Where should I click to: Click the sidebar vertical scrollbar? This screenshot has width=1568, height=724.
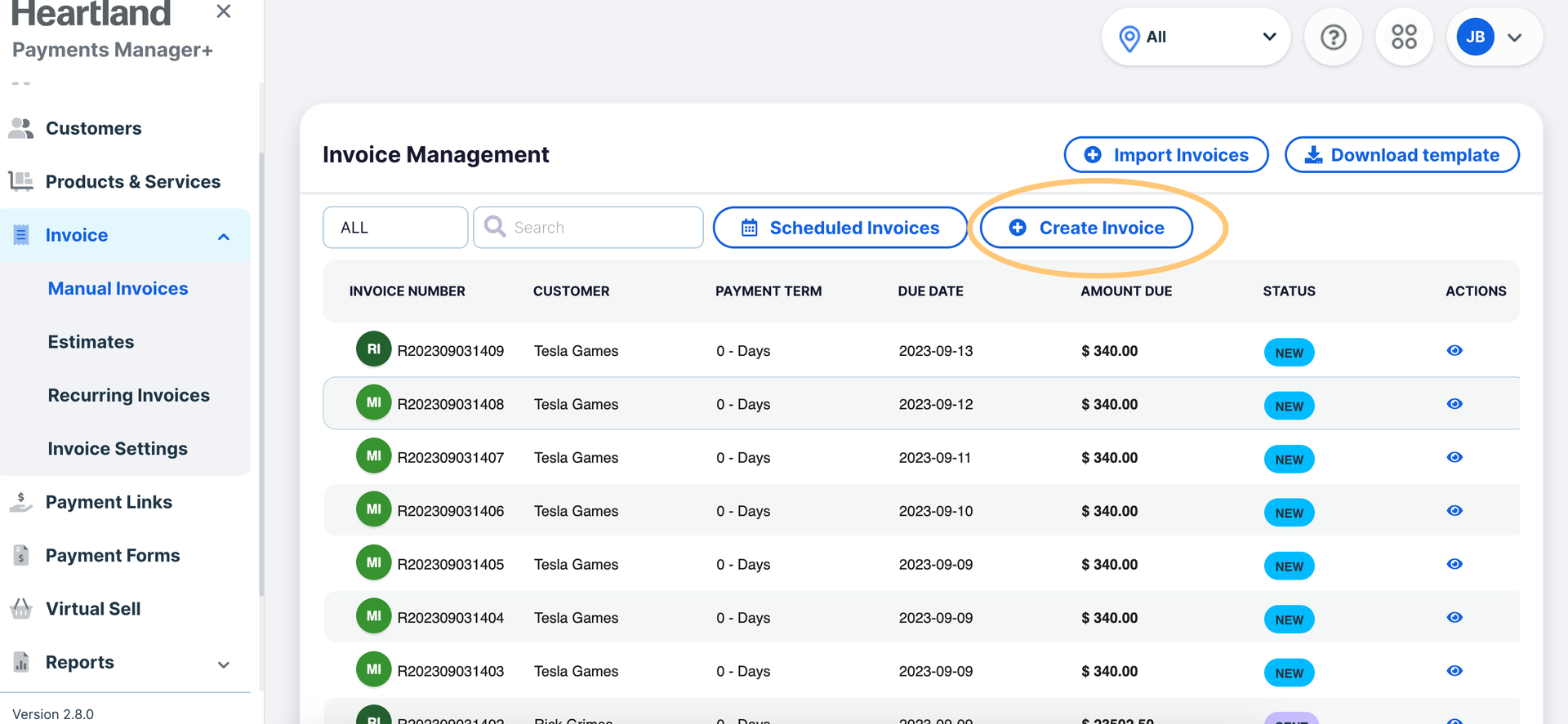click(261, 375)
